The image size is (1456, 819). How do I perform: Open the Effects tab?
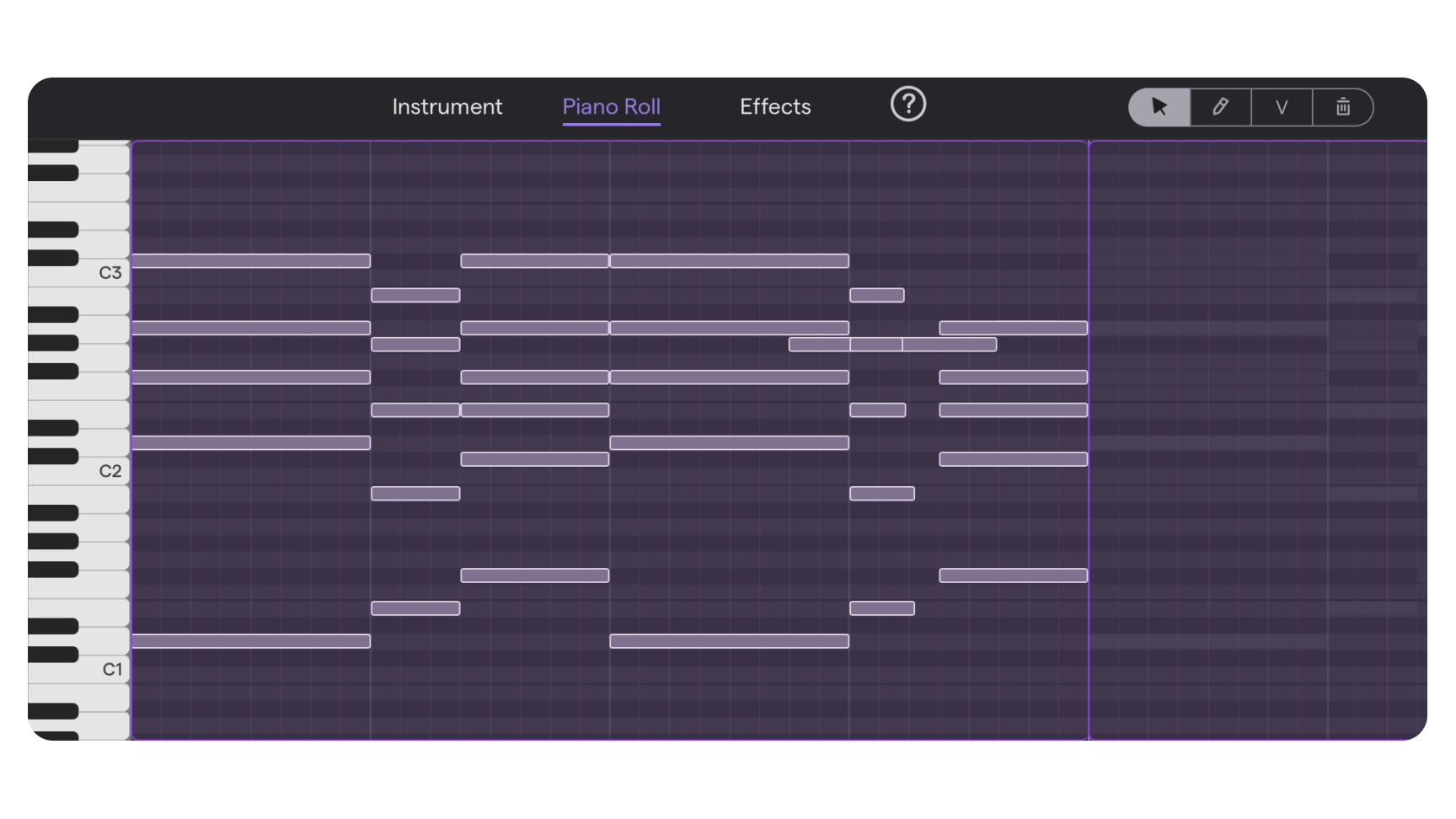pos(774,106)
